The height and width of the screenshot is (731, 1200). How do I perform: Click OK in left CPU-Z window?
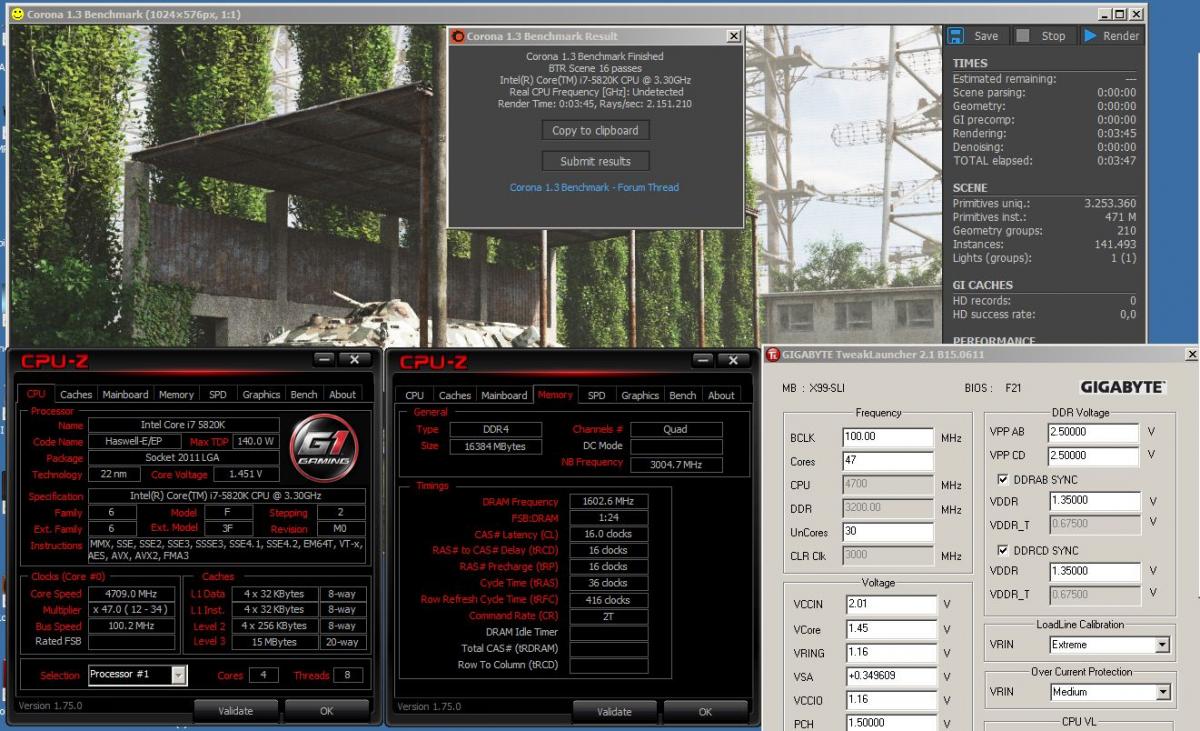(x=327, y=711)
